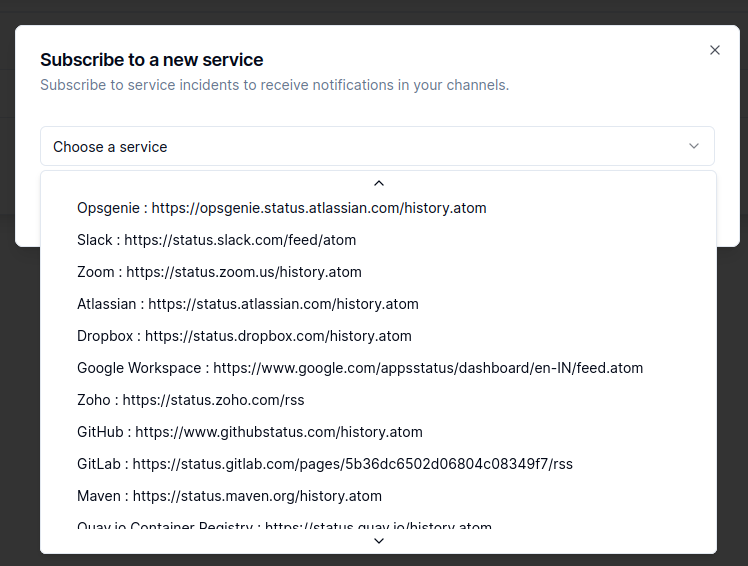Choose the Zoom service option
The image size is (748, 566).
click(378, 272)
